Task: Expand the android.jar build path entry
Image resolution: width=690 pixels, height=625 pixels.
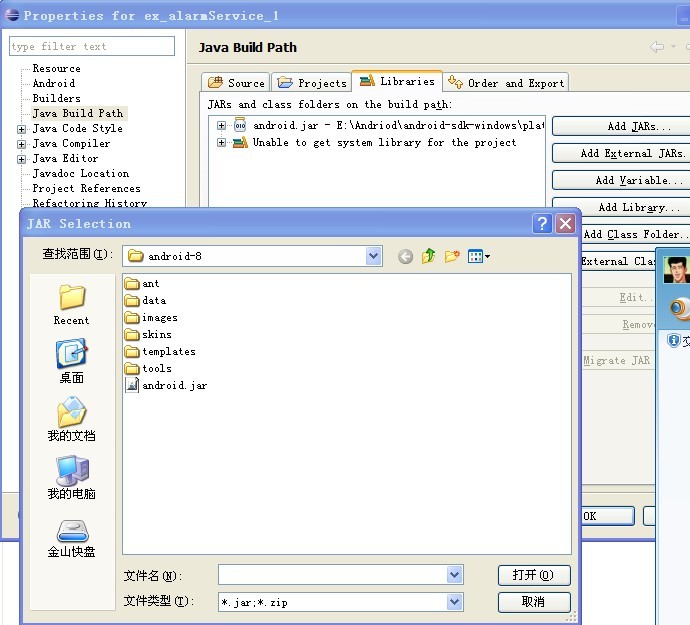Action: tap(221, 125)
